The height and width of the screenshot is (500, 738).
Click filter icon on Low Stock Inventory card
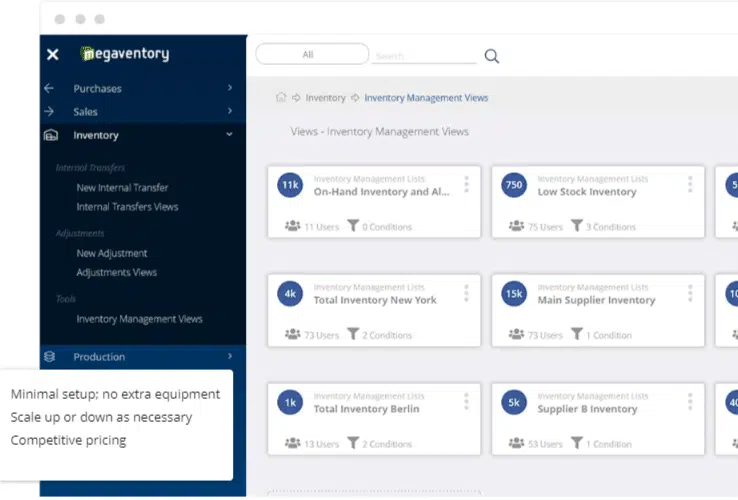(x=577, y=226)
